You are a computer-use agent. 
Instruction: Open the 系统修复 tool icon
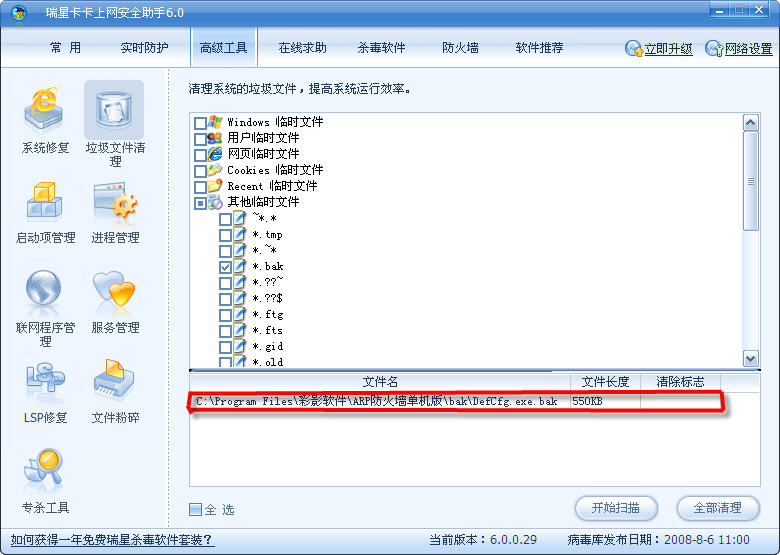(44, 110)
